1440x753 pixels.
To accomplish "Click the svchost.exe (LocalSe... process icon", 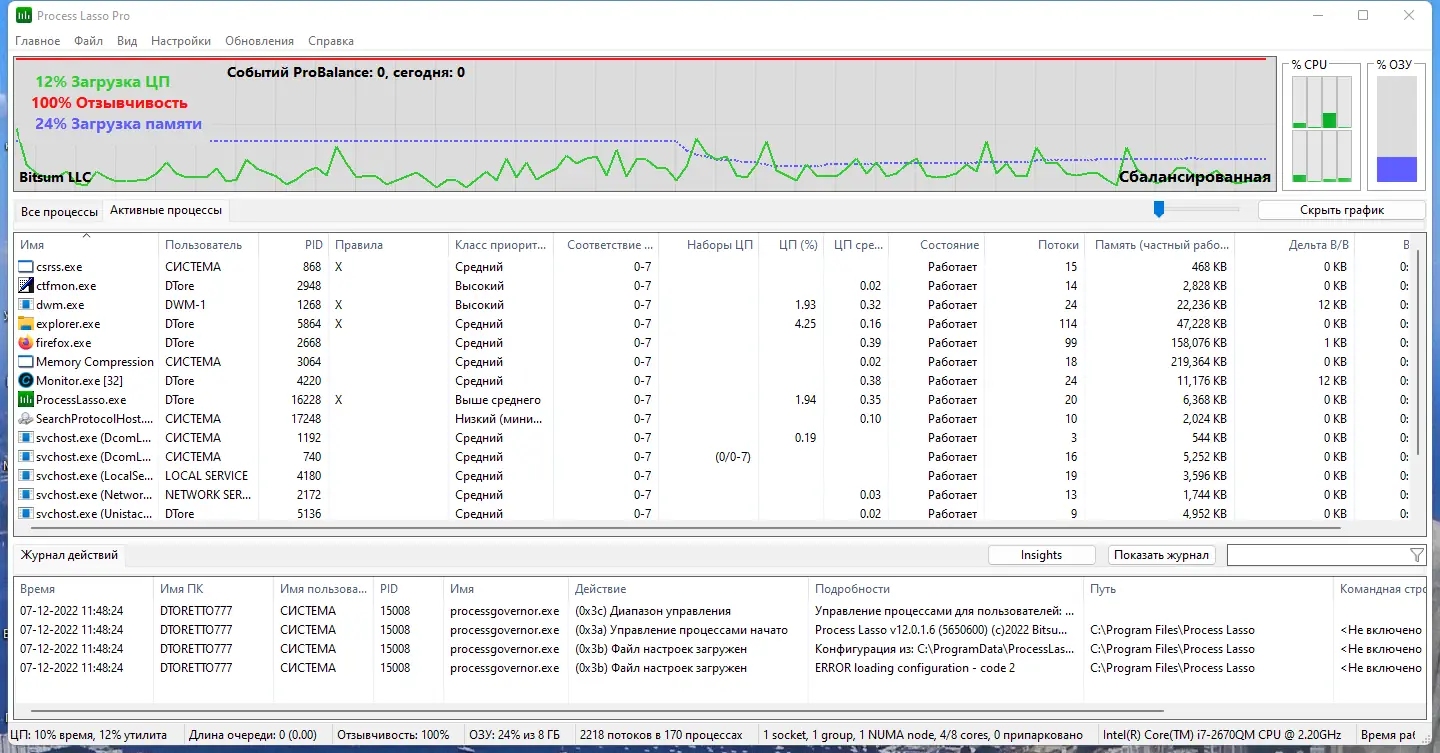I will click(x=26, y=476).
